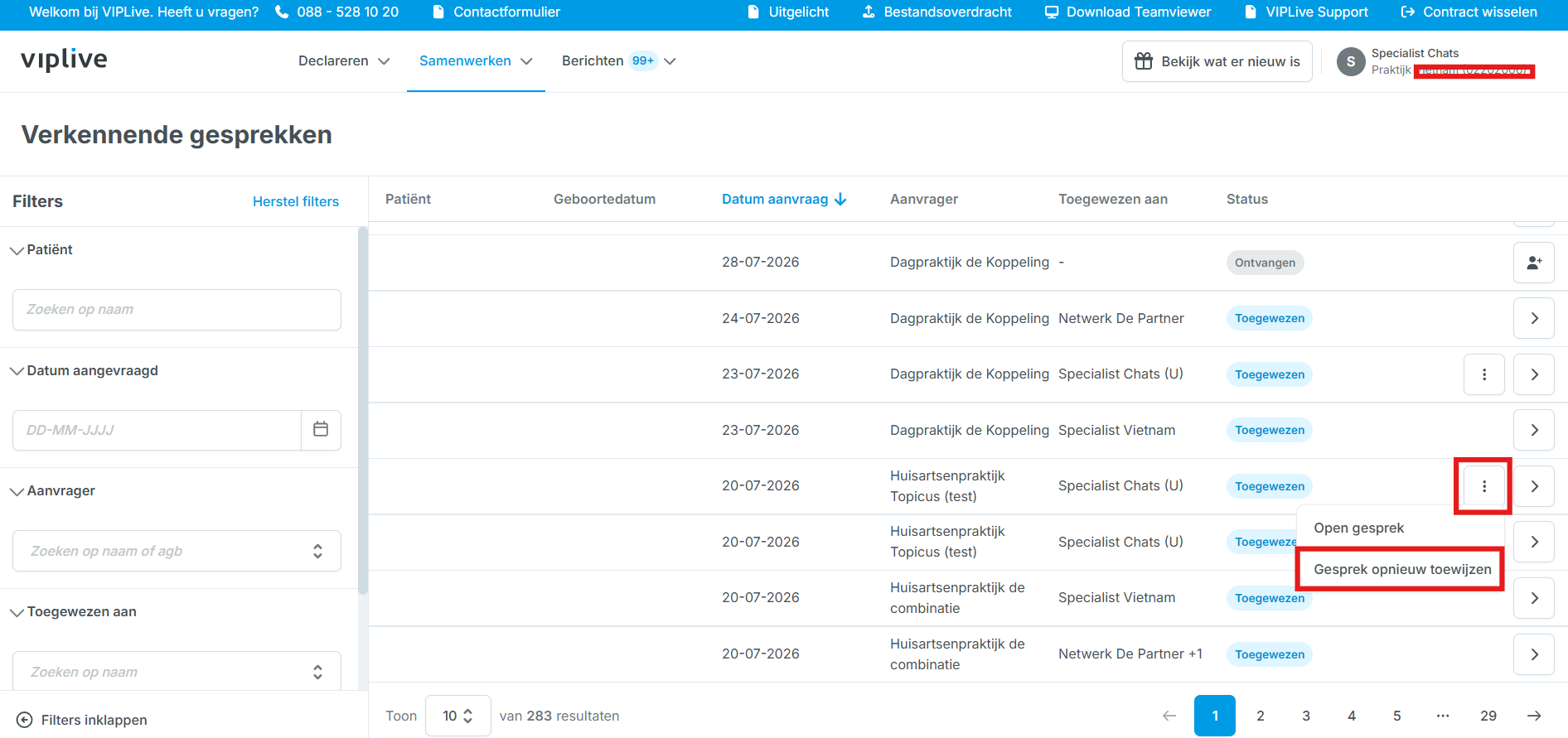Collapse the Patiënt filter section
Screen dimensions: 1568x738
point(41,249)
